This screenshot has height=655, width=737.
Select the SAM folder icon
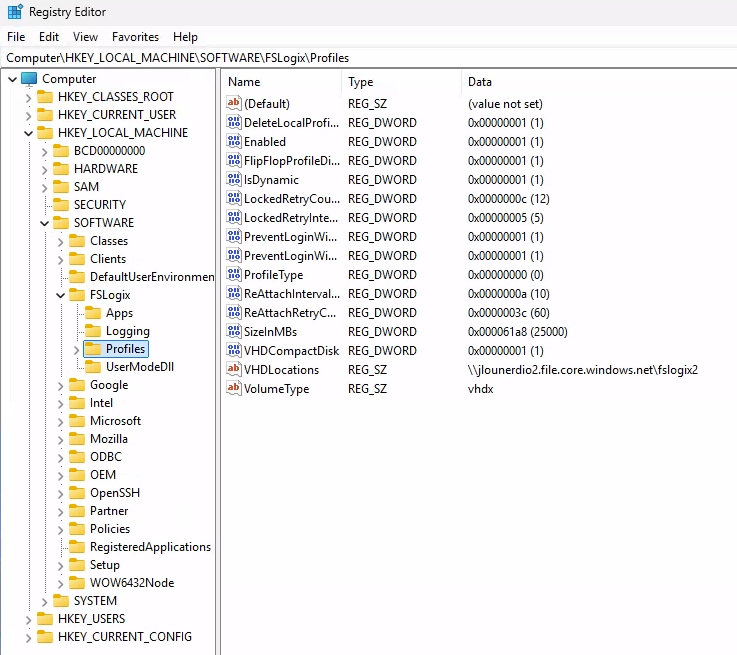61,187
